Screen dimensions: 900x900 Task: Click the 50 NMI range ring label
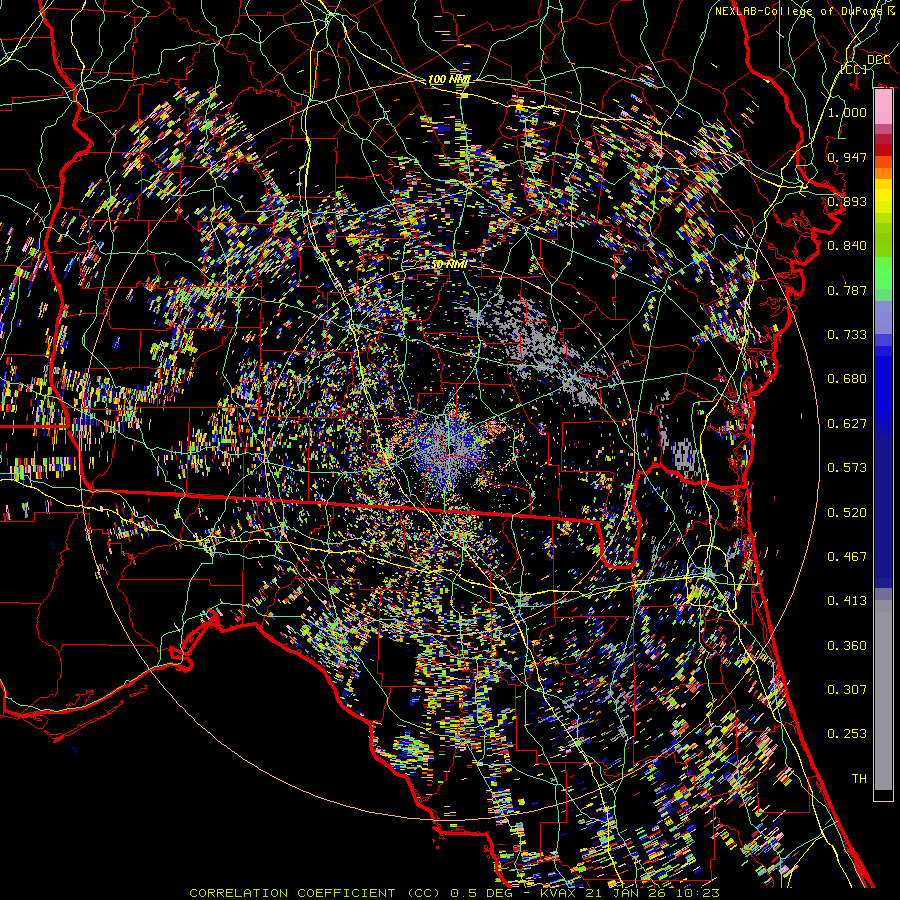[x=449, y=265]
